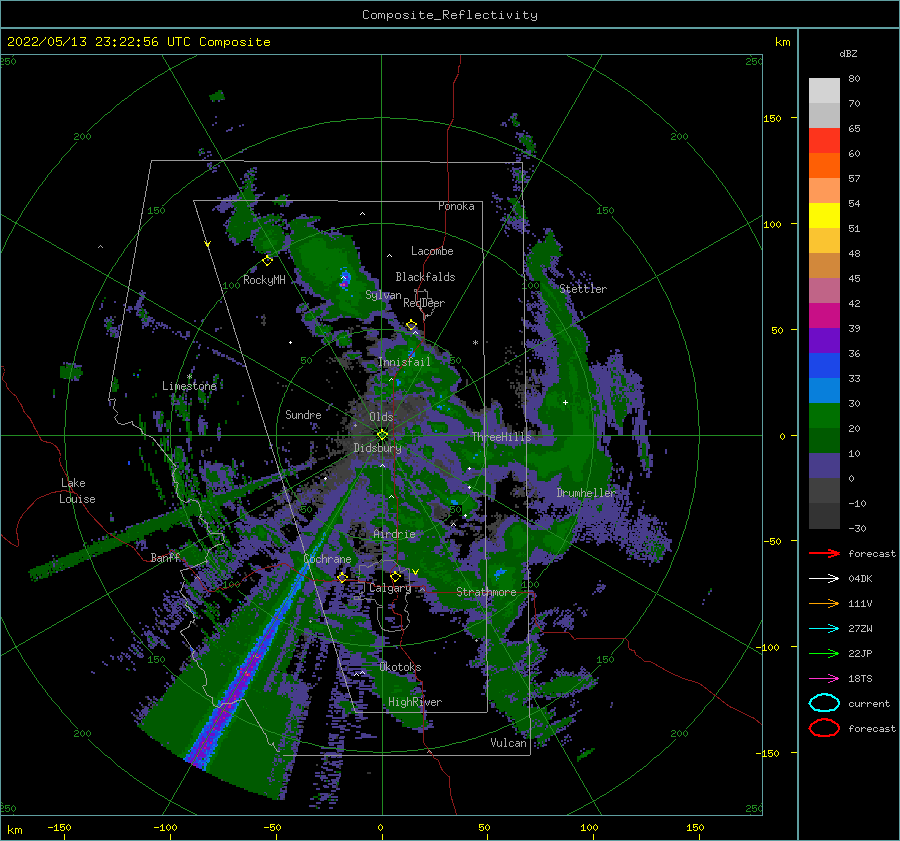Click the Olds town label

(x=381, y=417)
